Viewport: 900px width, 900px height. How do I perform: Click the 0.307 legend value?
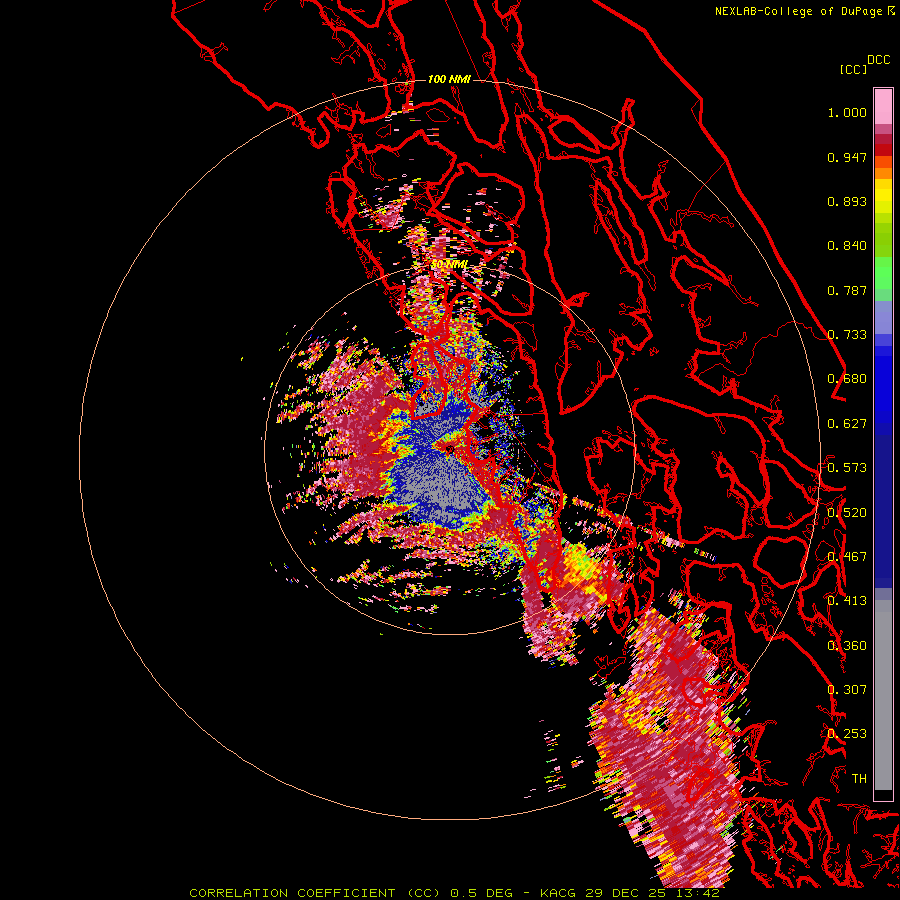coord(847,690)
